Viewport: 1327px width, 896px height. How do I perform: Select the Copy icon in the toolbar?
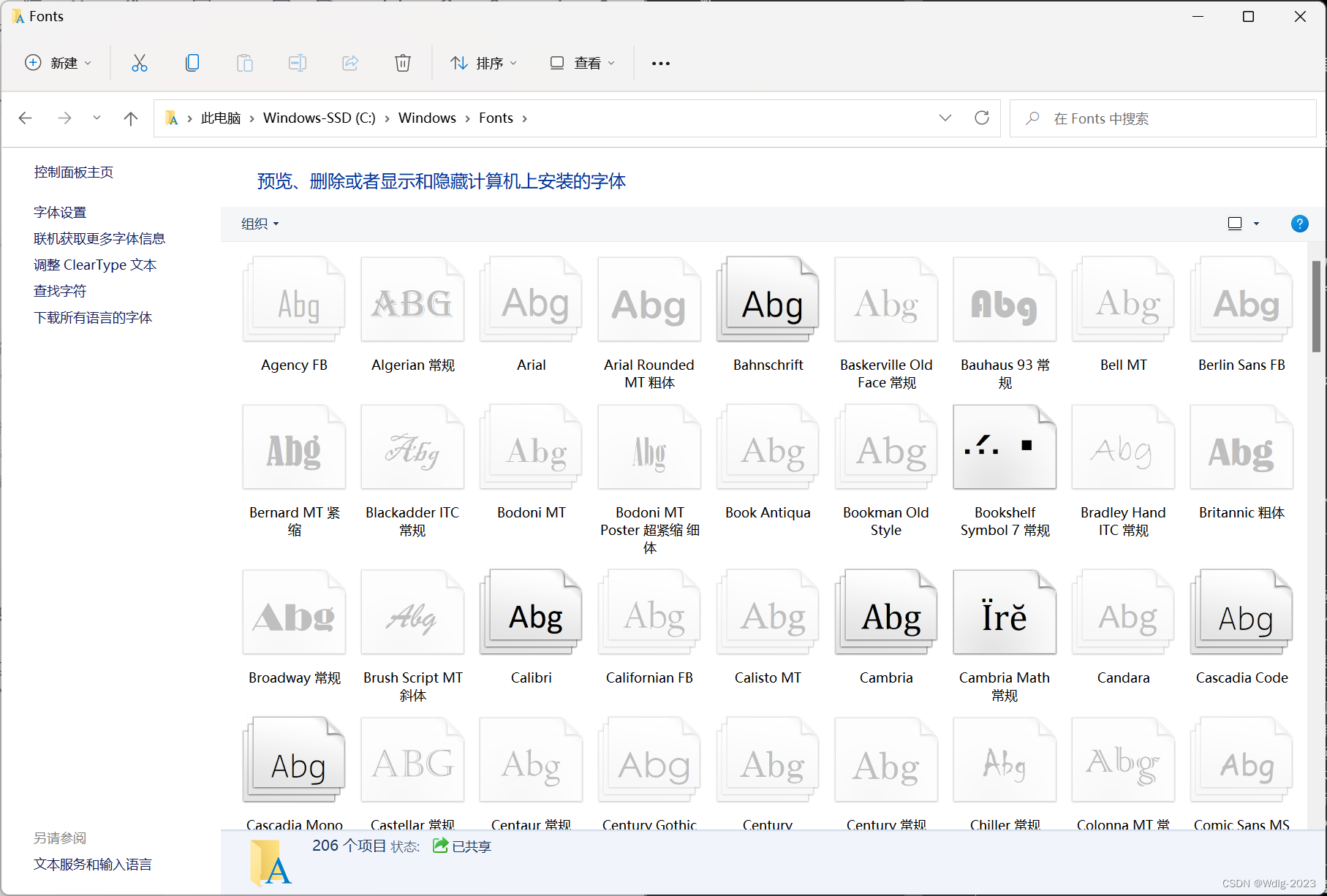[192, 63]
